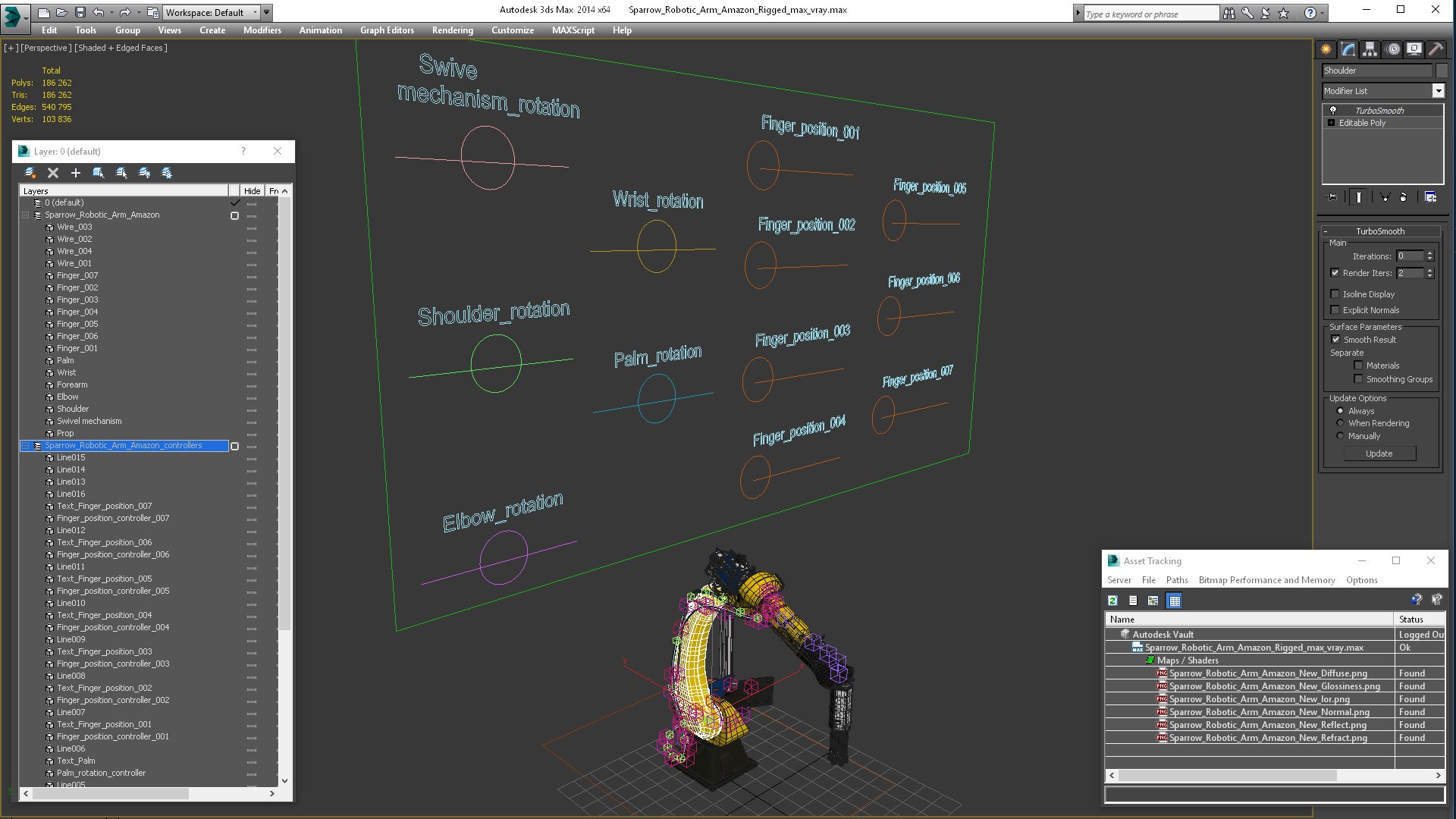Click Refresh icon in Asset Tracking toolbar
The height and width of the screenshot is (819, 1456).
coord(1112,601)
